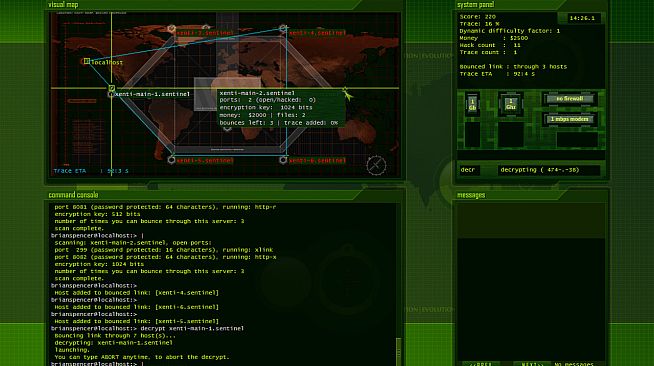Click console line 'port 299' running xlink
The image size is (654, 366).
tap(164, 250)
